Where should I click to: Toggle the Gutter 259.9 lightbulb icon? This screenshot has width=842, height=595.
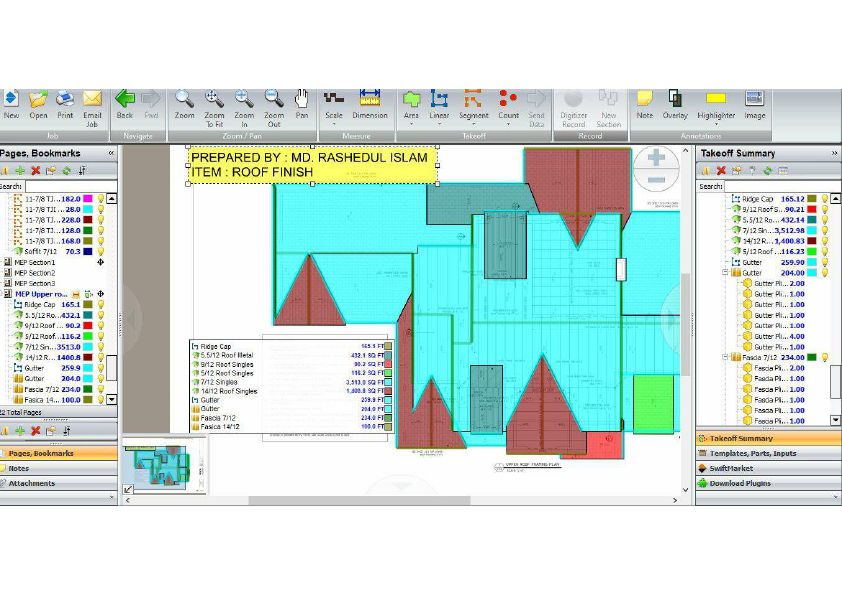pos(100,367)
